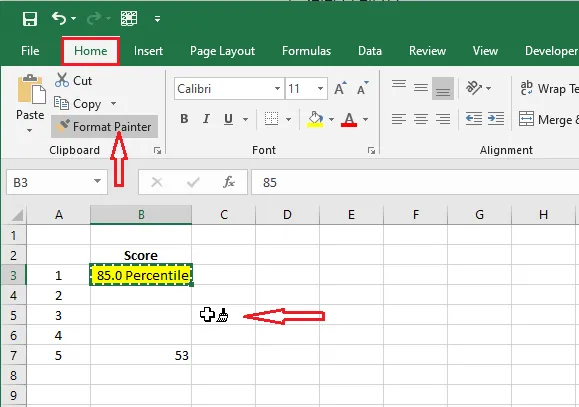Expand the Name Box dropdown arrow

pyautogui.click(x=97, y=181)
